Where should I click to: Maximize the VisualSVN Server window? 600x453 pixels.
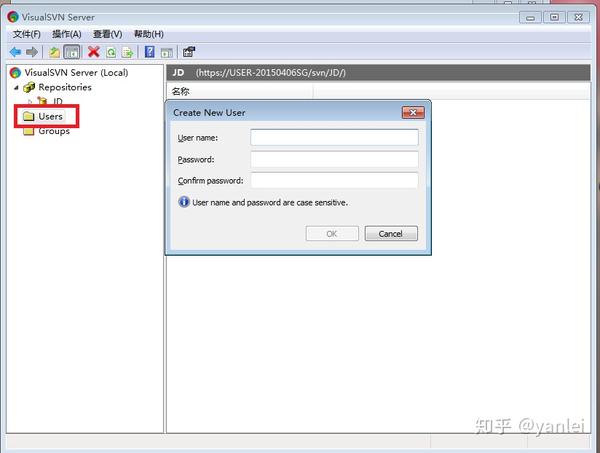pyautogui.click(x=554, y=17)
